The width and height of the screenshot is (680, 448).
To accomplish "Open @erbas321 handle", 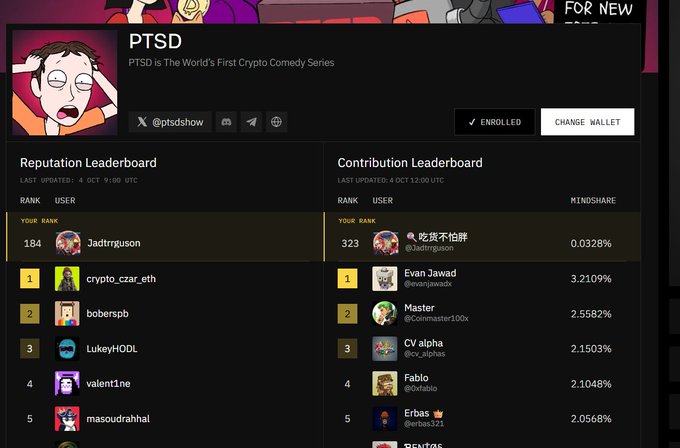I will click(x=424, y=423).
